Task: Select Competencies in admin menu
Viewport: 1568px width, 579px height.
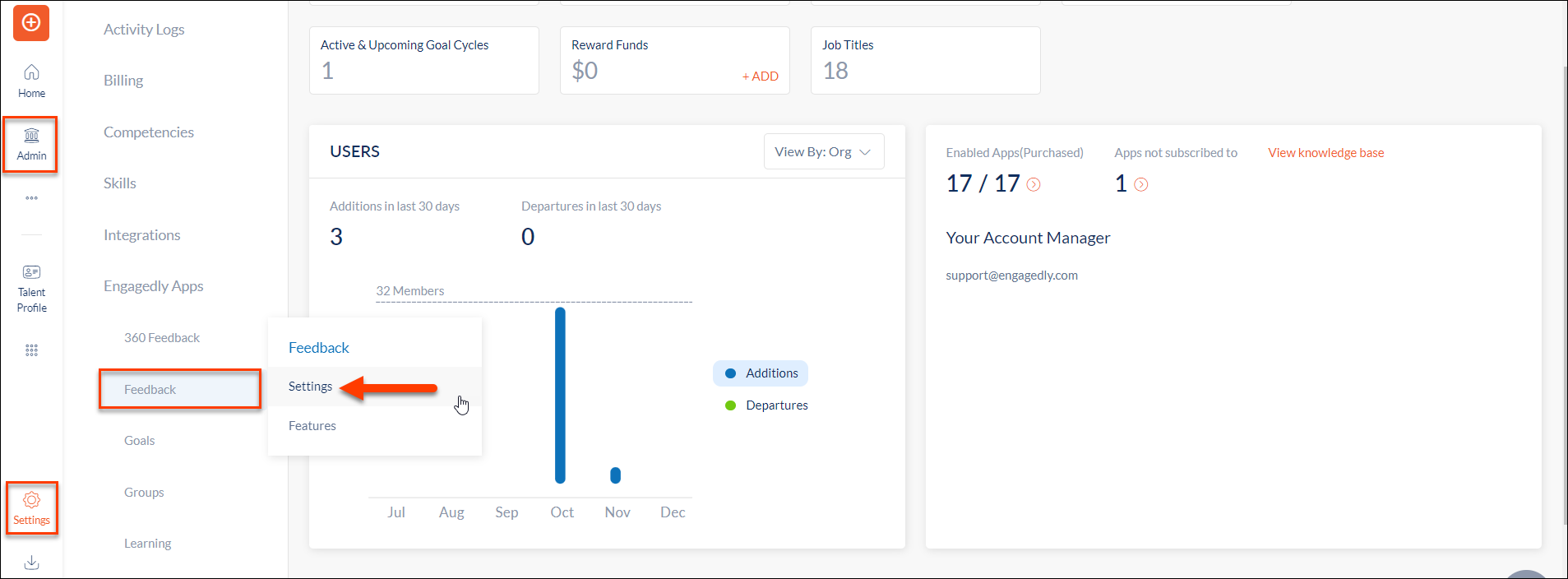Action: point(149,132)
